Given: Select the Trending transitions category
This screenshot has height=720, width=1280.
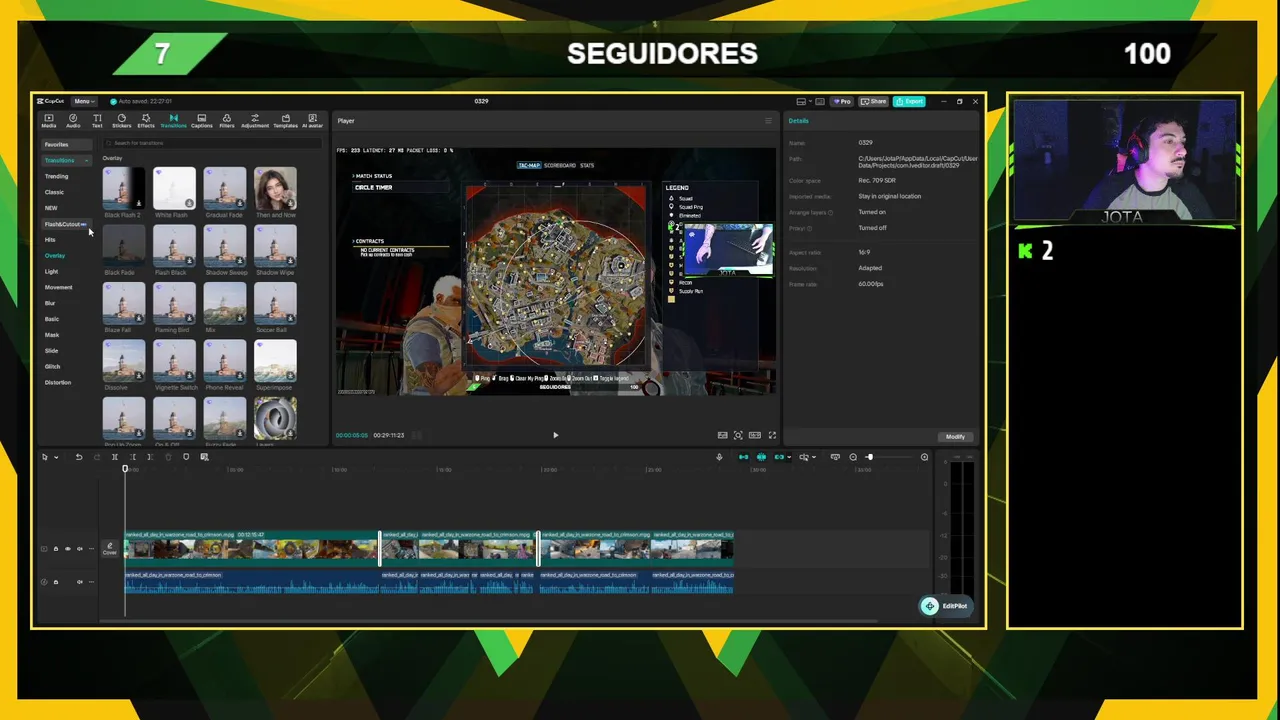Looking at the screenshot, I should pos(56,176).
